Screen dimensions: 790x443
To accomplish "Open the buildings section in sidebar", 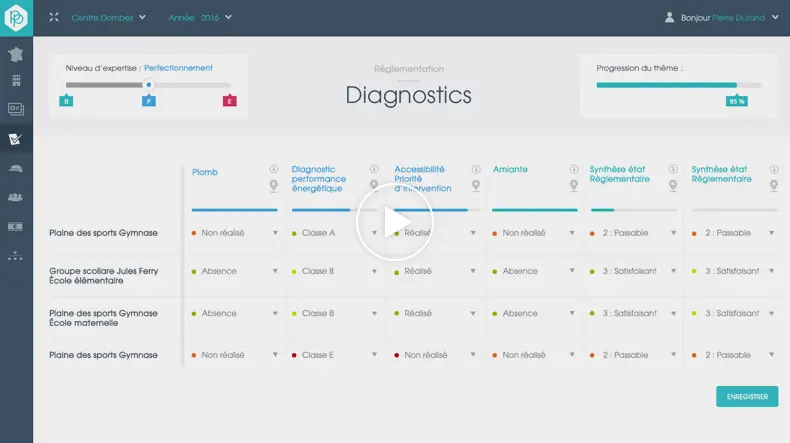I will click(x=16, y=81).
